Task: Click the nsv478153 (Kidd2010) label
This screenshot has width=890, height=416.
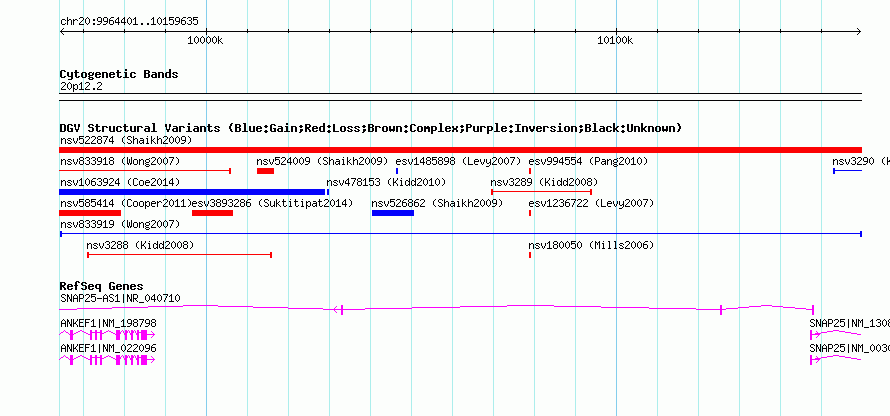Action: (386, 183)
